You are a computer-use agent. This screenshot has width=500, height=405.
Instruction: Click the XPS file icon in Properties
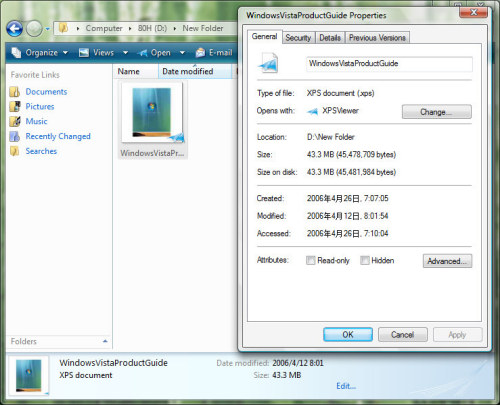click(268, 63)
